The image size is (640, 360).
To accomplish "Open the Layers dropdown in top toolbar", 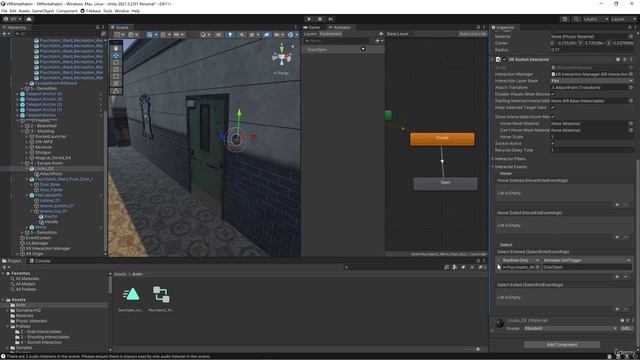I will coord(595,19).
